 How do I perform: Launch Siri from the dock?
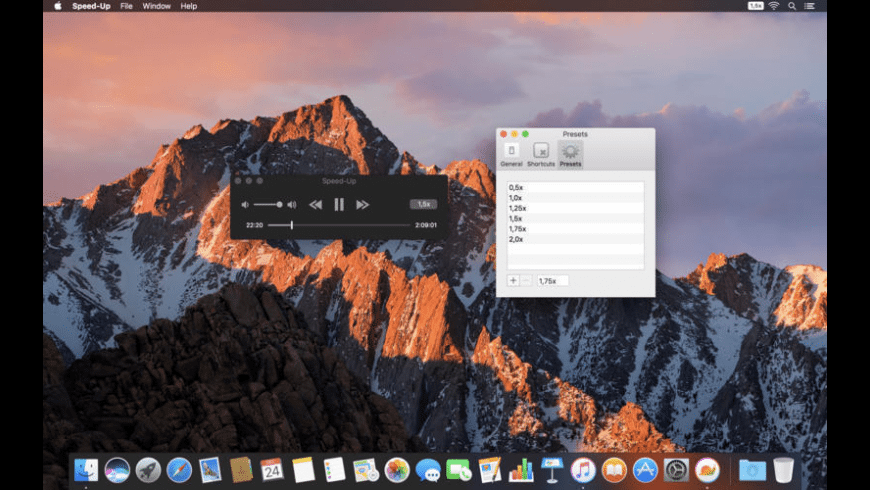pyautogui.click(x=117, y=470)
